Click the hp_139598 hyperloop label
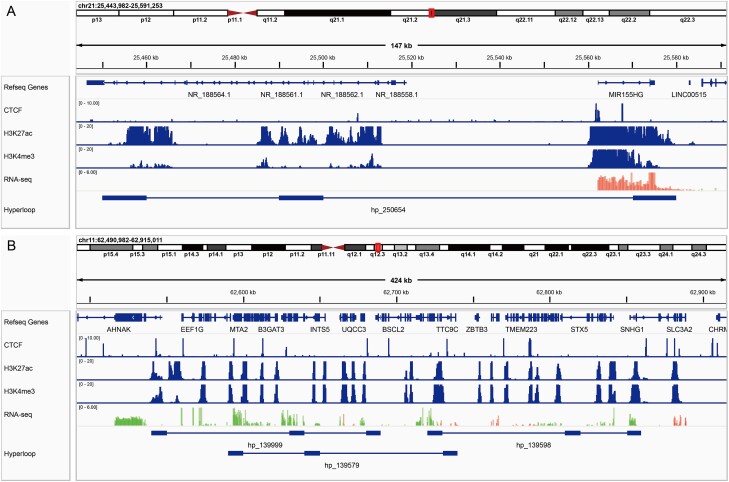 click(x=533, y=445)
